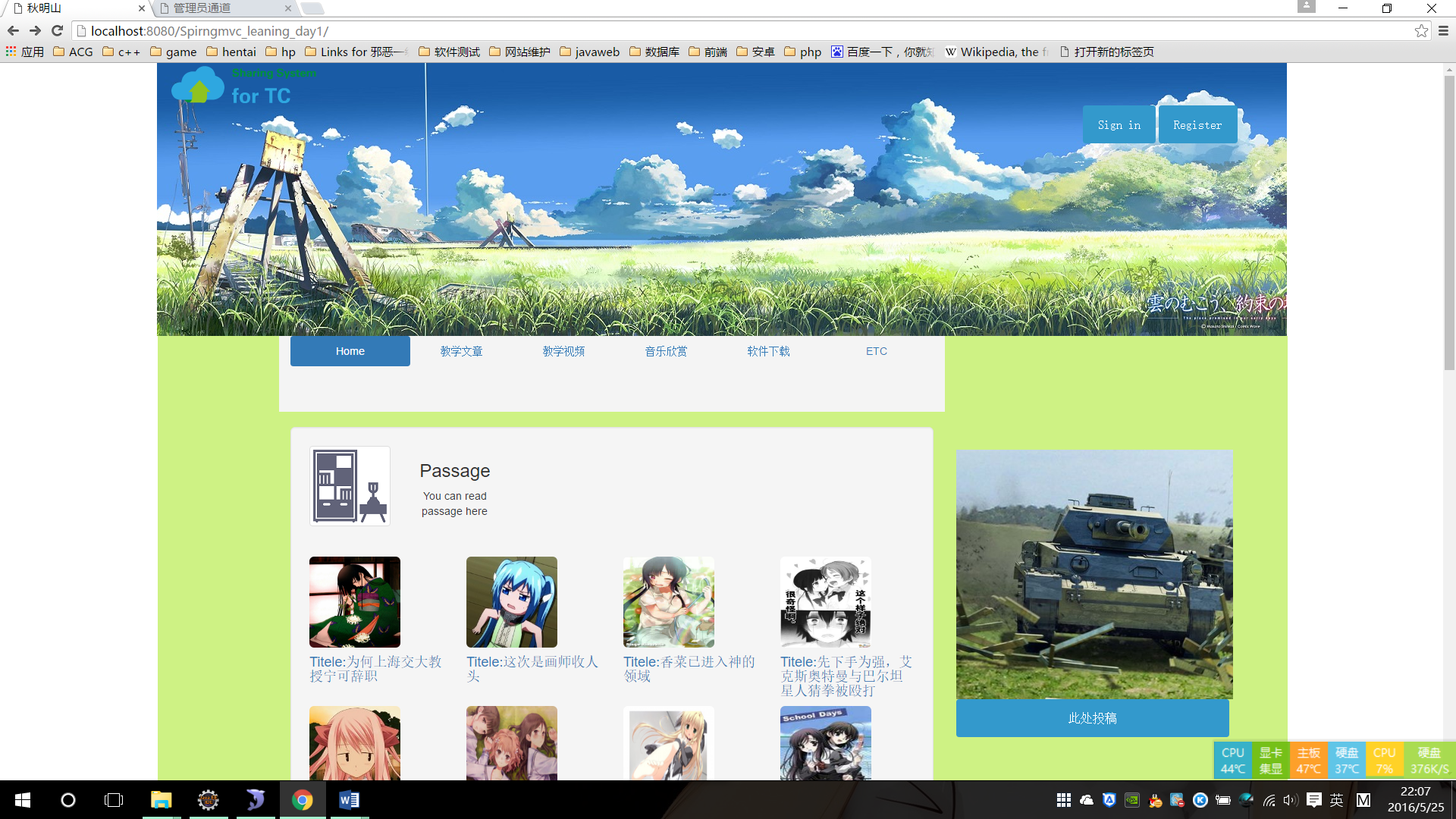Open the javaweb bookmarks folder
The image size is (1456, 819).
point(589,52)
